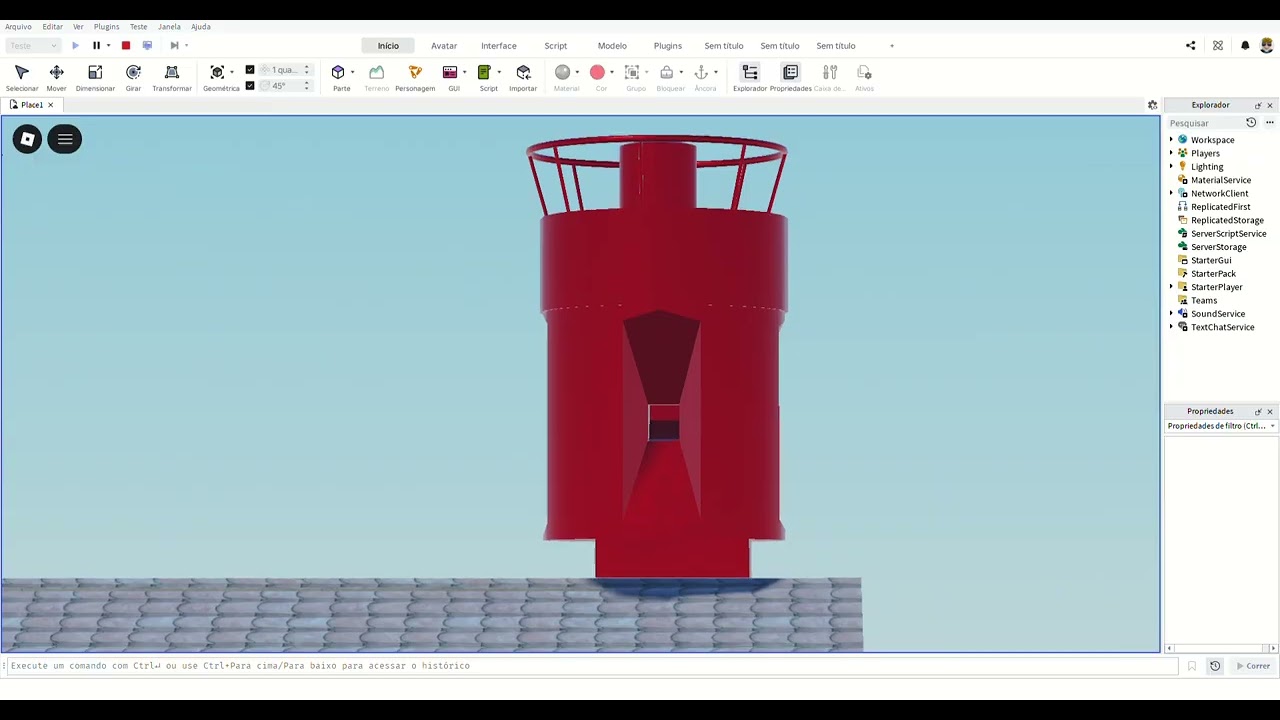Open the Ativos manager
Image resolution: width=1280 pixels, height=720 pixels.
click(x=864, y=78)
